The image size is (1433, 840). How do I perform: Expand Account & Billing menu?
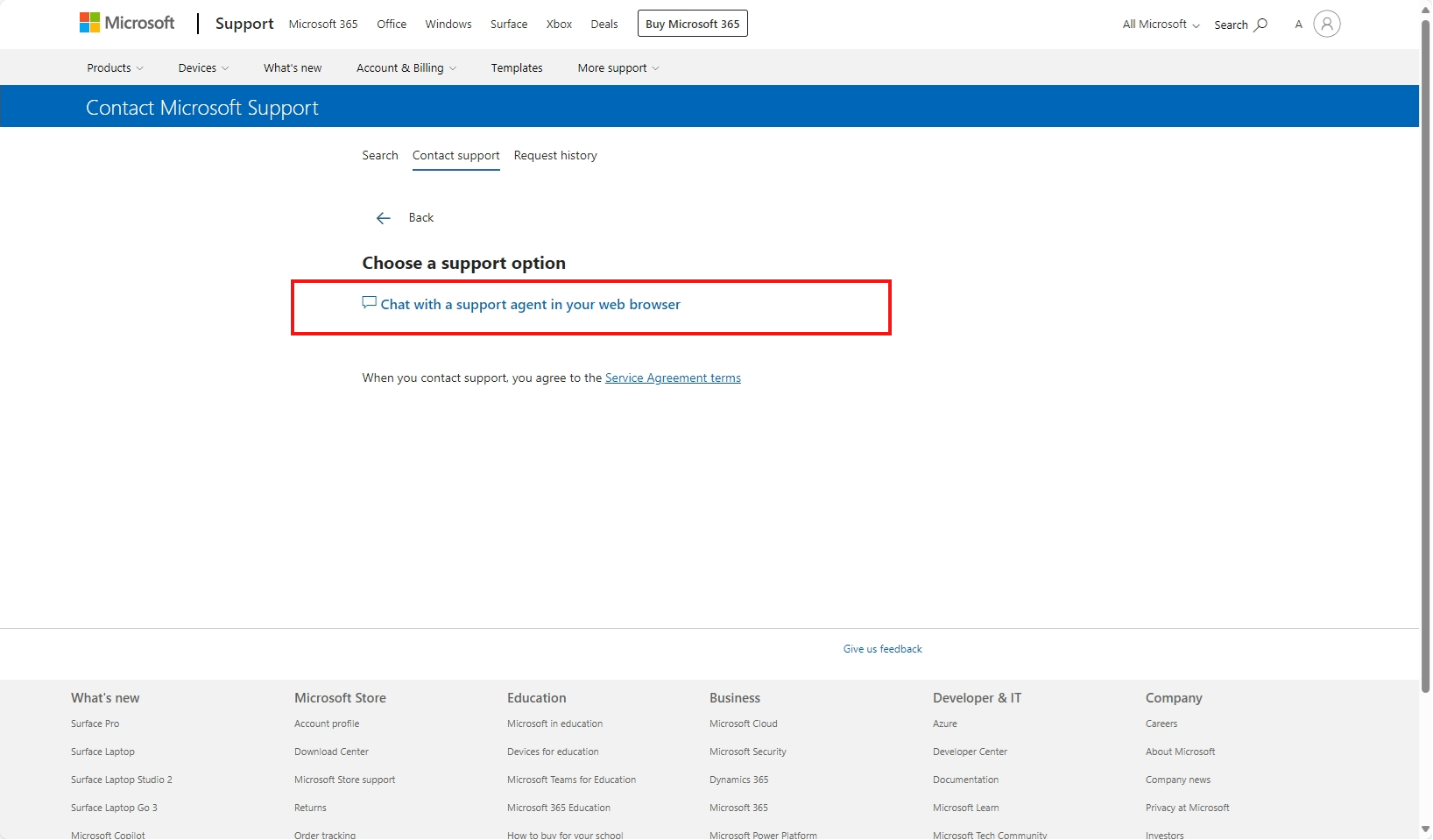coord(406,67)
